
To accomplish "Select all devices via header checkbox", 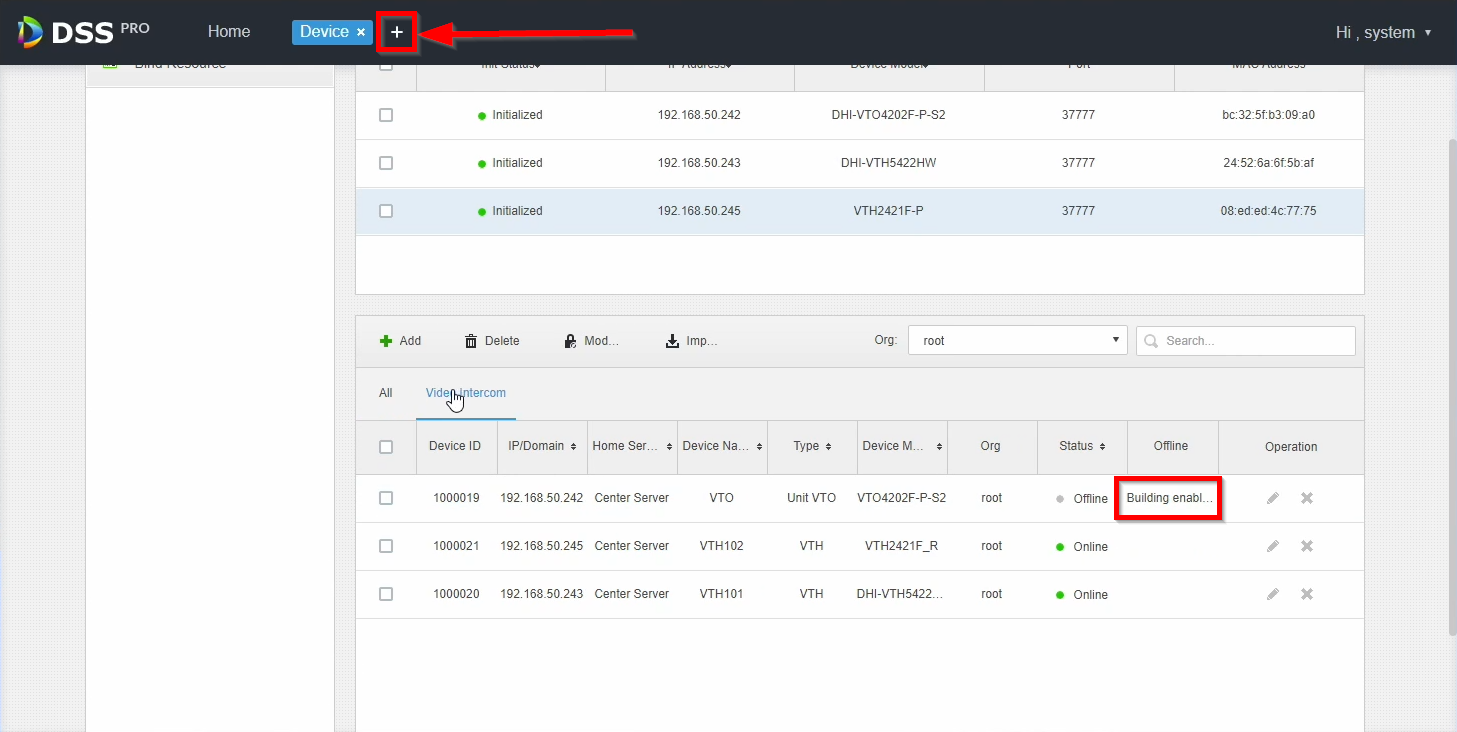I will 386,447.
